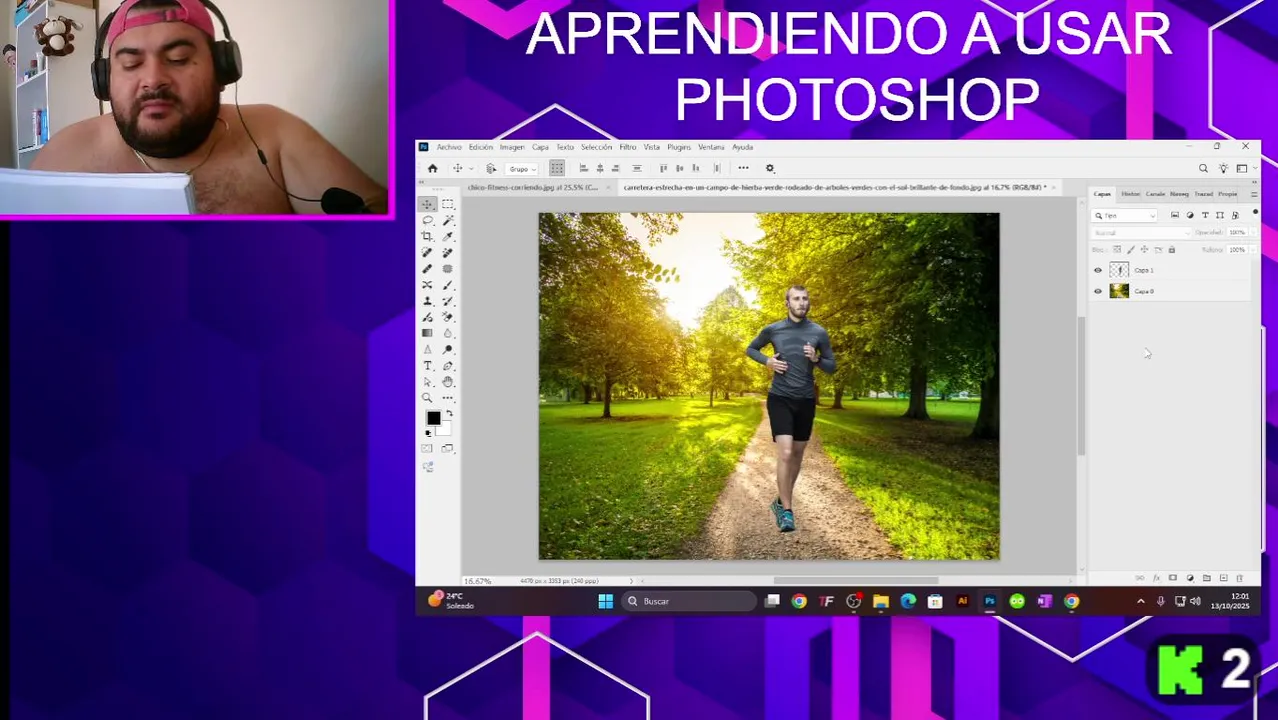Toggle lock position icon
This screenshot has width=1278, height=720.
tap(1144, 250)
